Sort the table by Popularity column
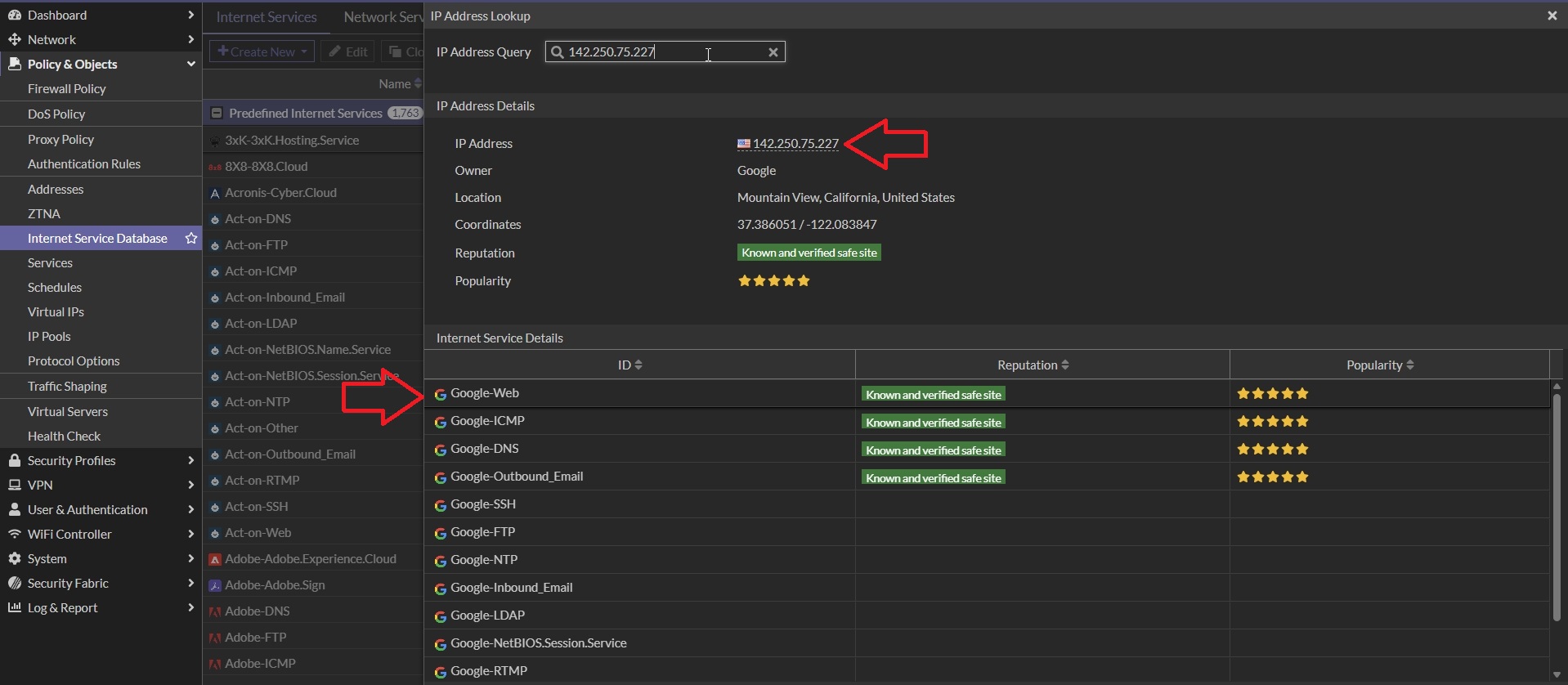This screenshot has height=685, width=1568. (x=1380, y=365)
